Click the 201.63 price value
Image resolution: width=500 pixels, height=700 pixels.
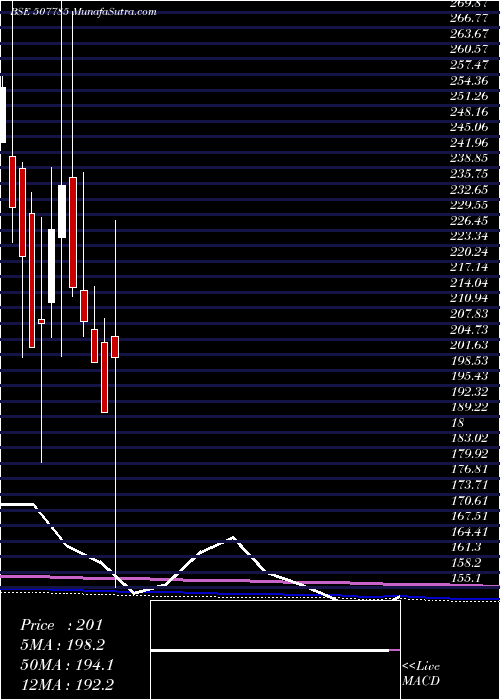tap(470, 345)
